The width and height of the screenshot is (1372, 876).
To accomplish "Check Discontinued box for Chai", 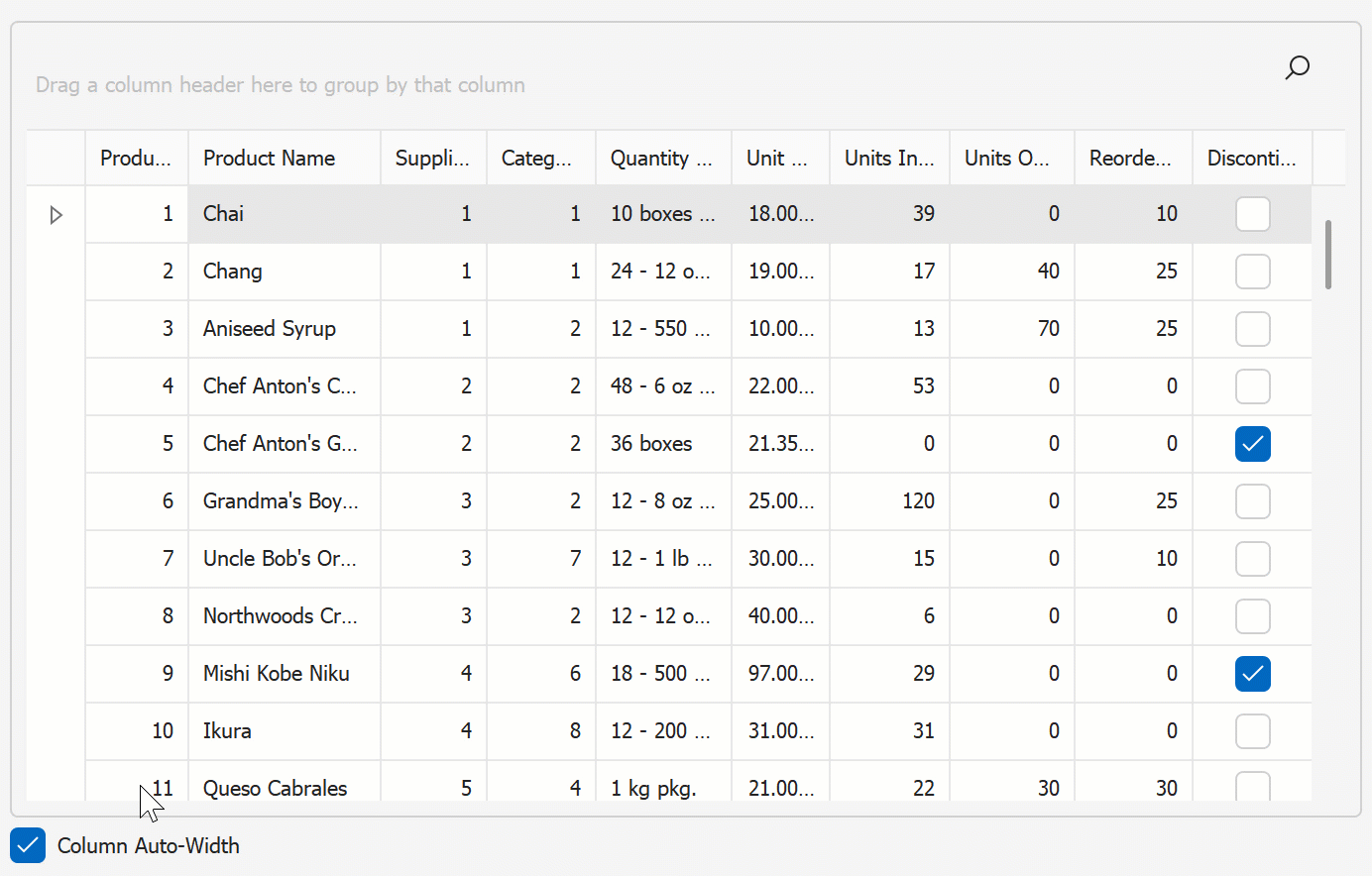I will tap(1252, 214).
